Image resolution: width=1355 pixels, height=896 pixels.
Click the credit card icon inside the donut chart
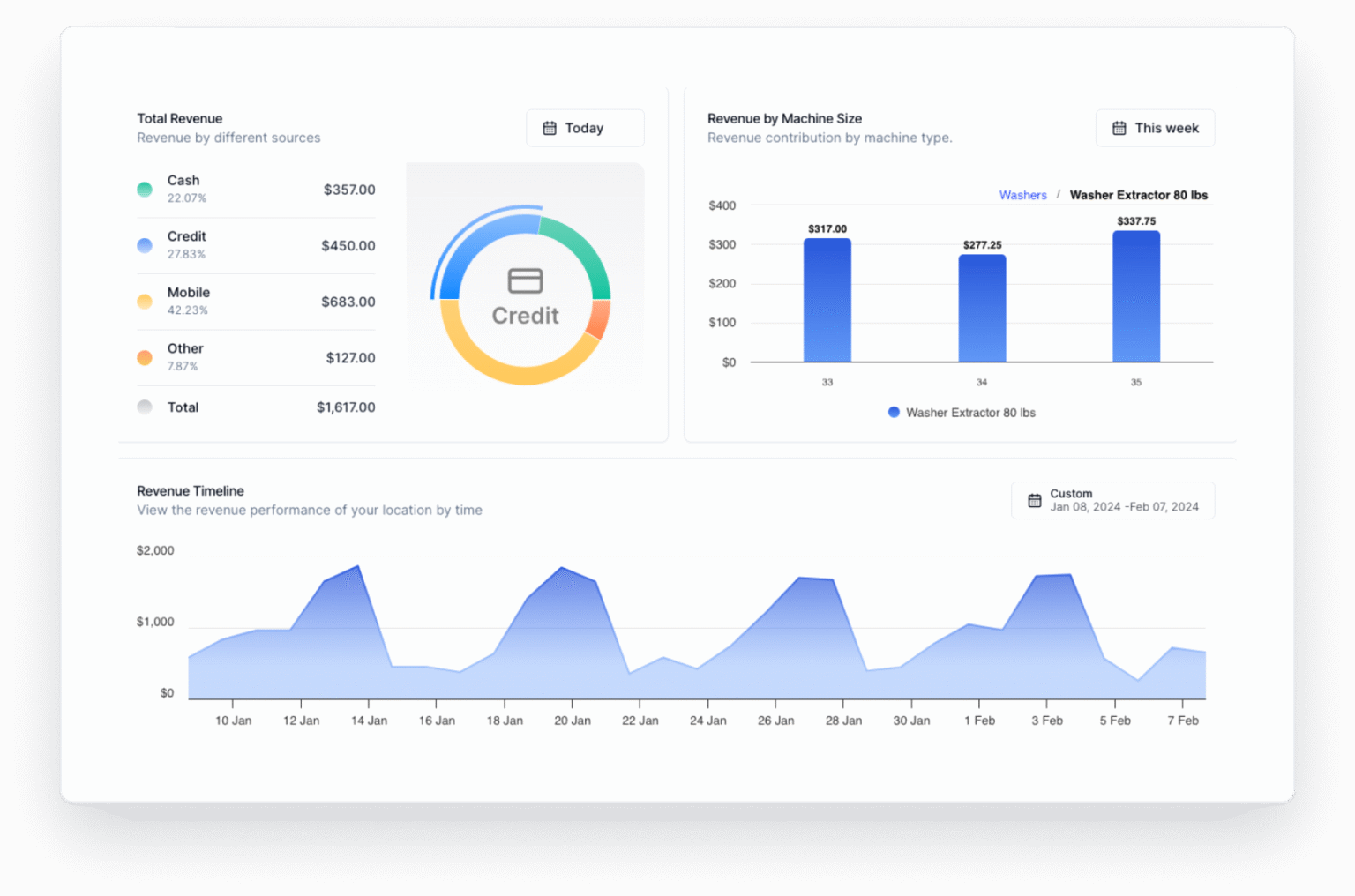click(525, 281)
